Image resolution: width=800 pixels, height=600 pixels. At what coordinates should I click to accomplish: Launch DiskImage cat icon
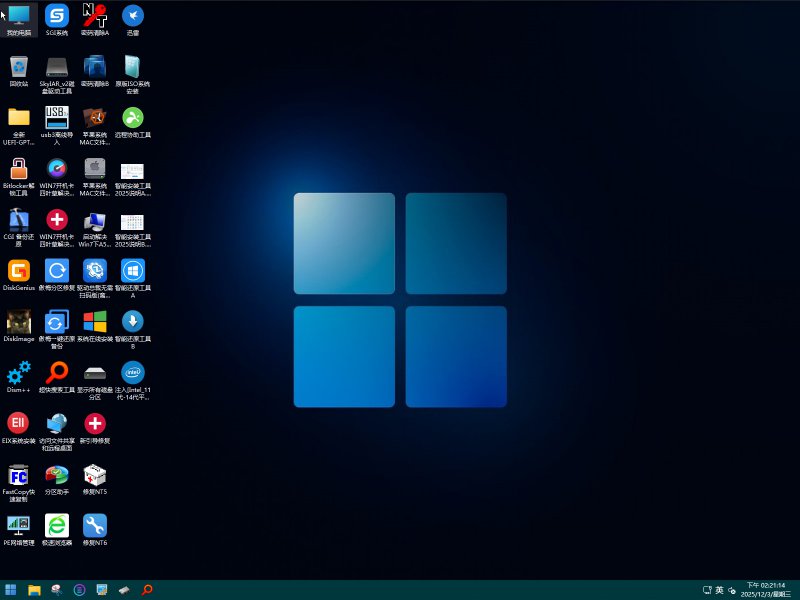[19, 326]
